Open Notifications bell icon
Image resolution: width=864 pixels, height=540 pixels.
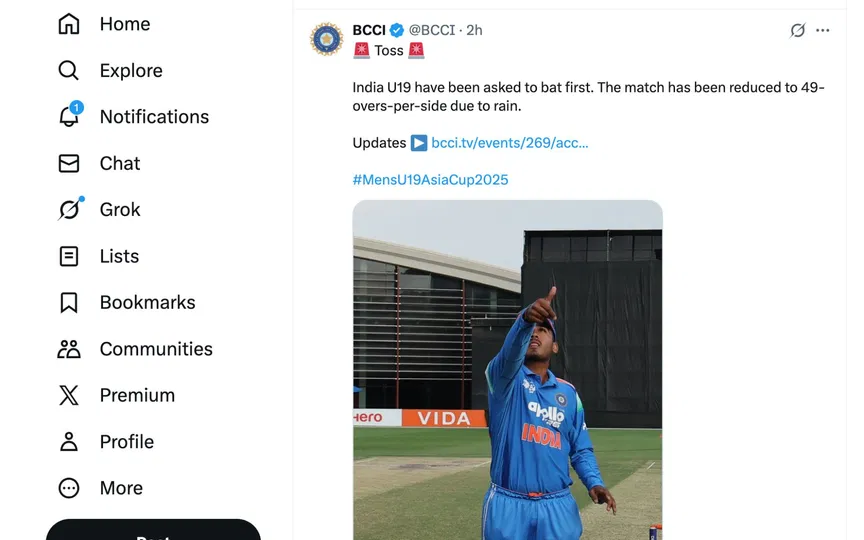point(68,116)
